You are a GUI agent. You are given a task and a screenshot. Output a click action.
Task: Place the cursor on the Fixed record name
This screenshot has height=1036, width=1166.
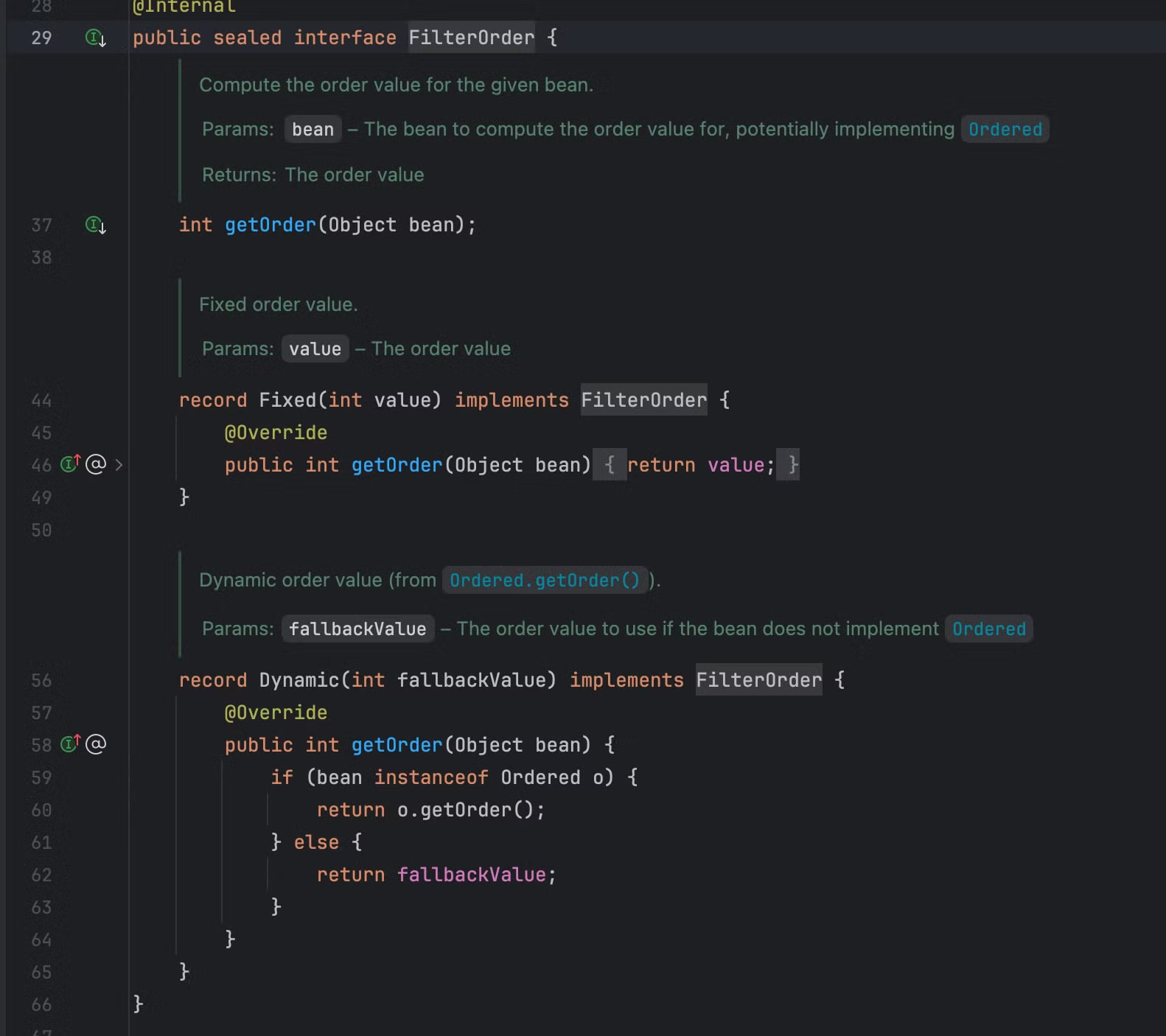[287, 400]
